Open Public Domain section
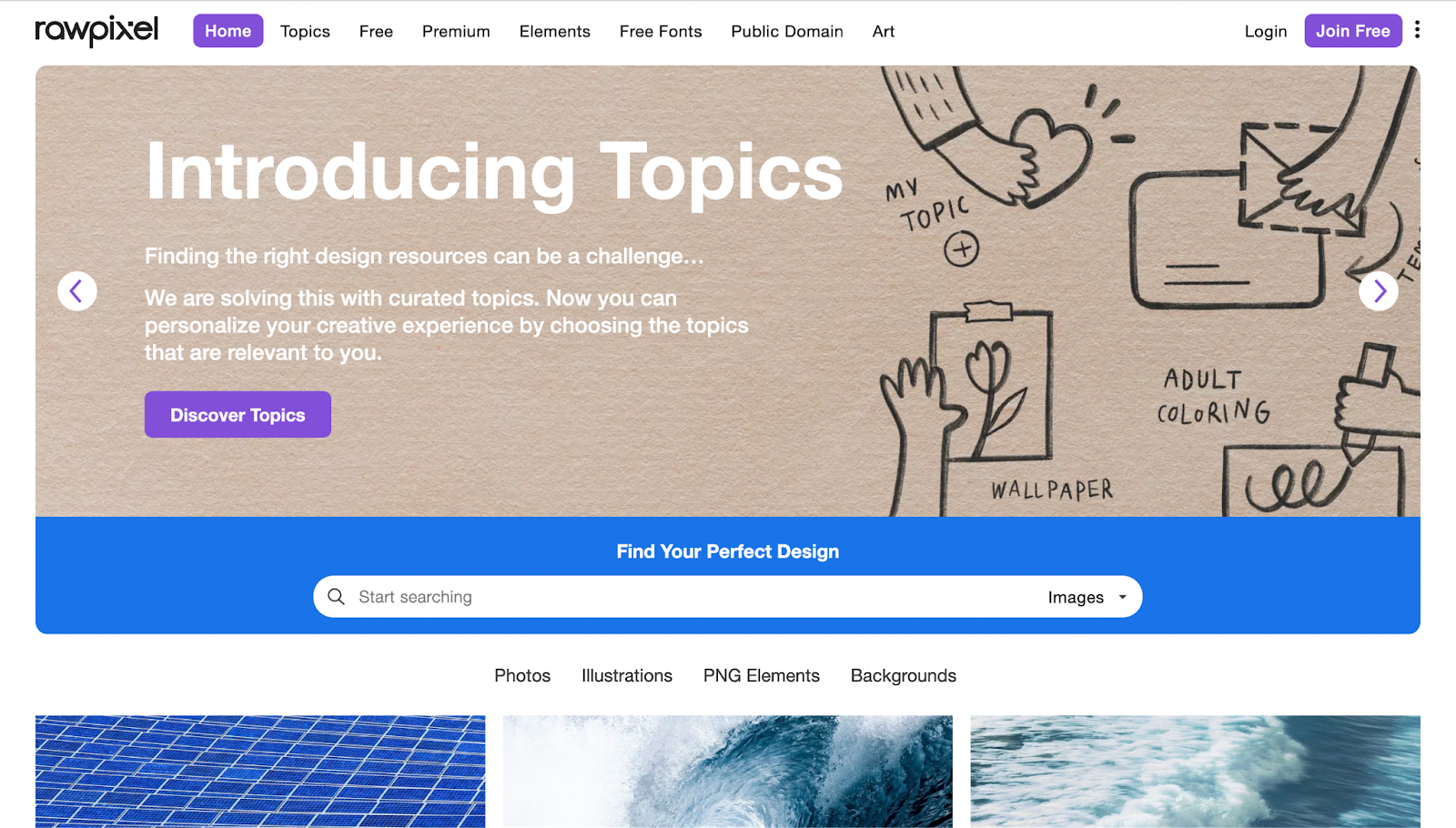 click(787, 31)
